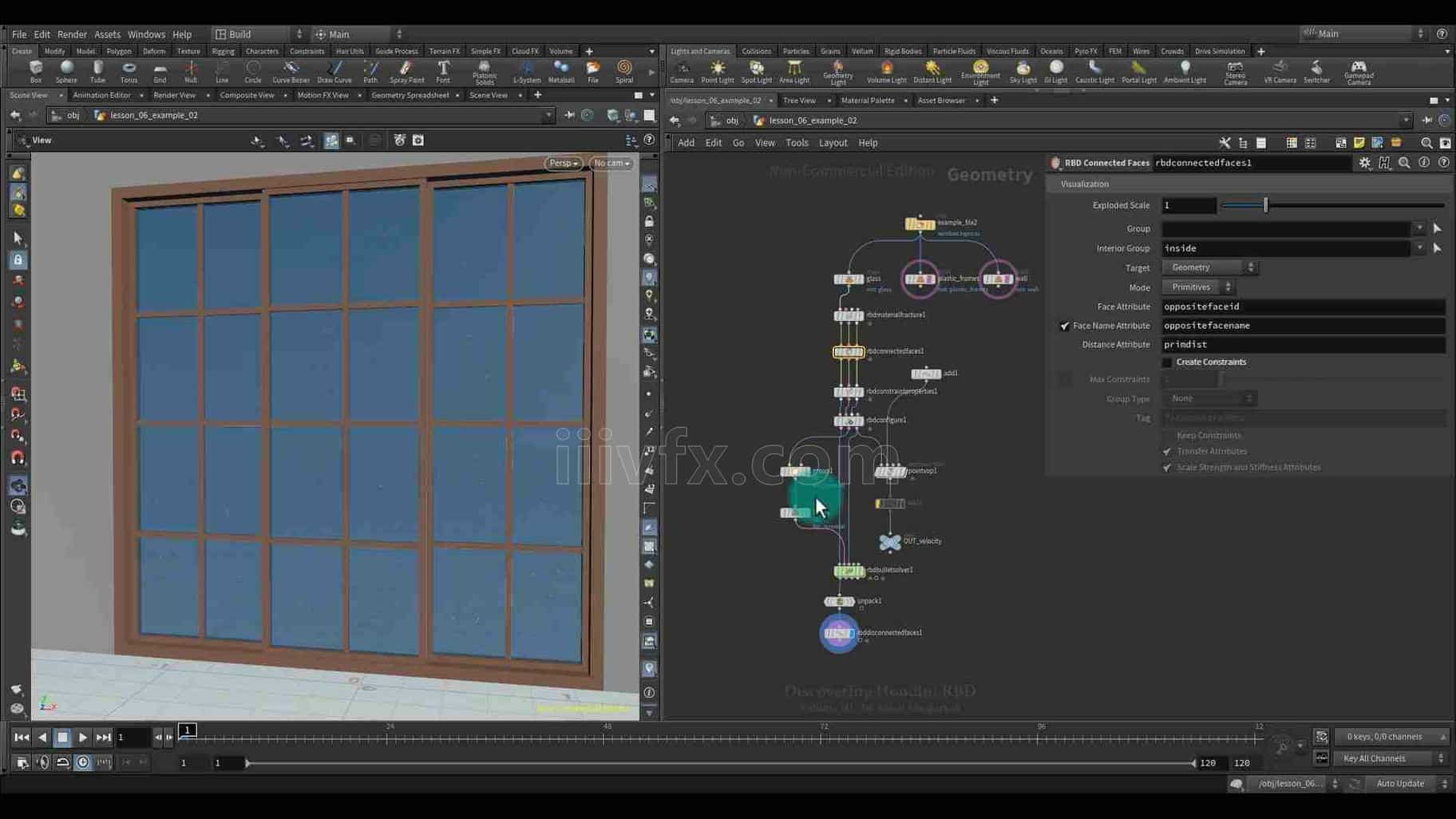This screenshot has height=819, width=1456.
Task: Select the Grid shelf tool
Action: (x=160, y=72)
